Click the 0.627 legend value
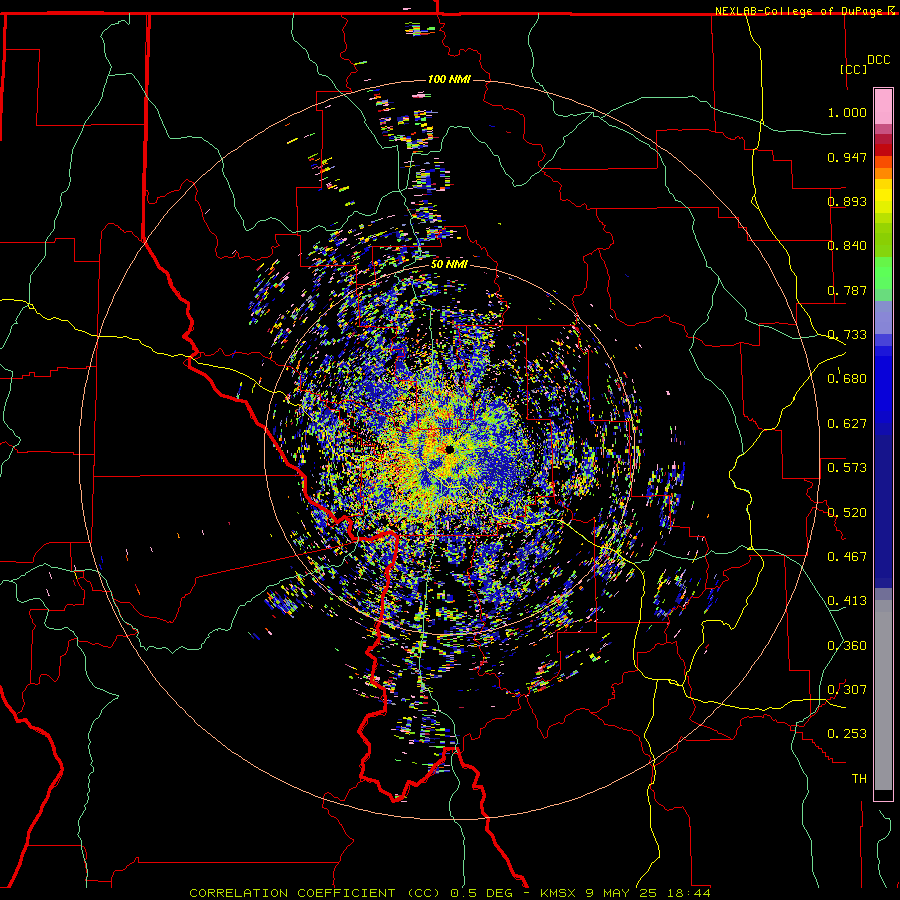This screenshot has height=900, width=900. click(847, 424)
